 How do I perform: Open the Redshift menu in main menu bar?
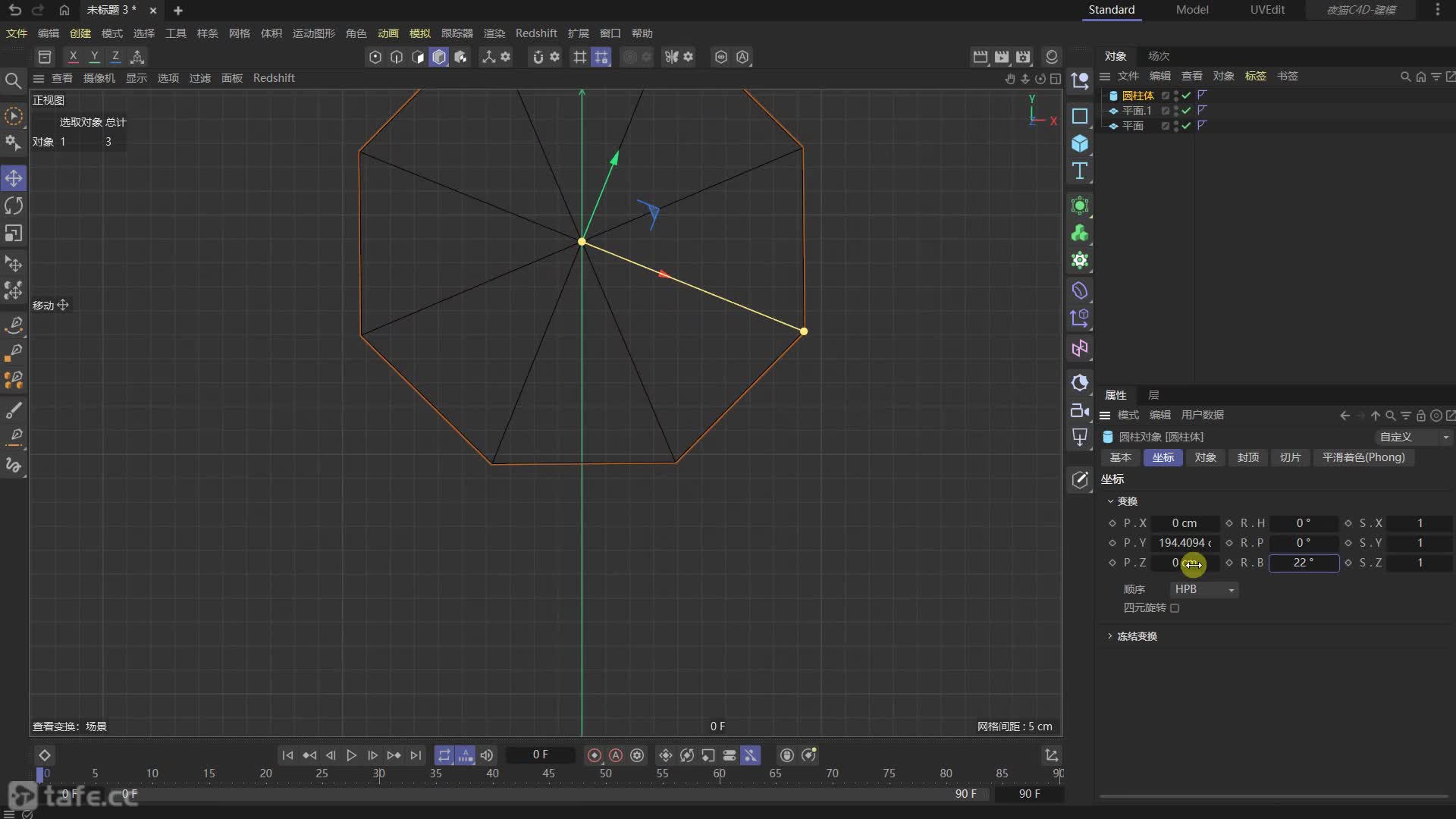(x=536, y=33)
